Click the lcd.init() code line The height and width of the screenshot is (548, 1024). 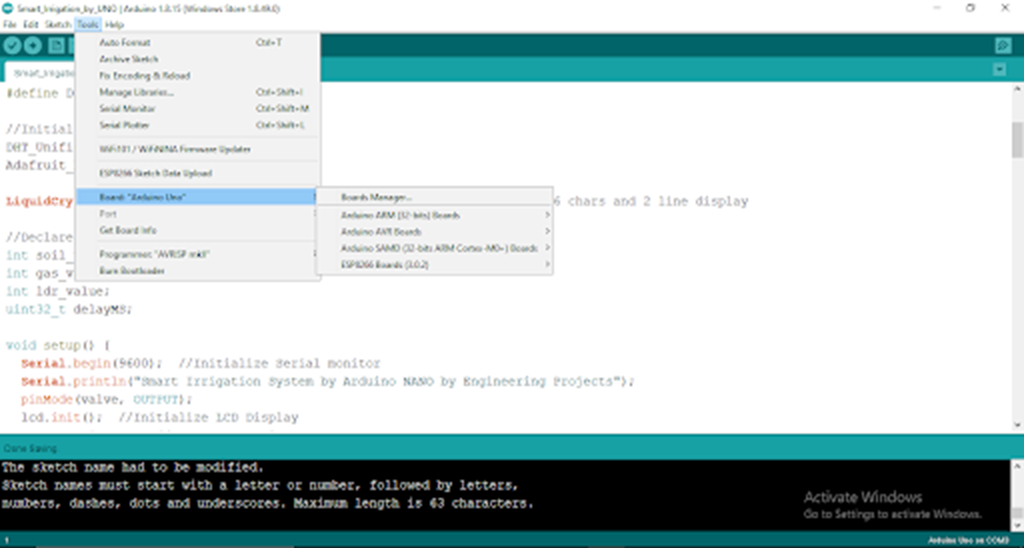point(159,417)
